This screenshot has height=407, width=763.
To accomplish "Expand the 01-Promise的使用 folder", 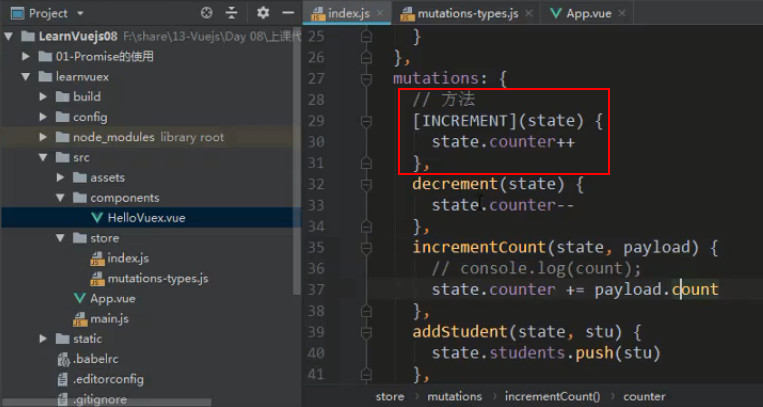I will [x=25, y=56].
